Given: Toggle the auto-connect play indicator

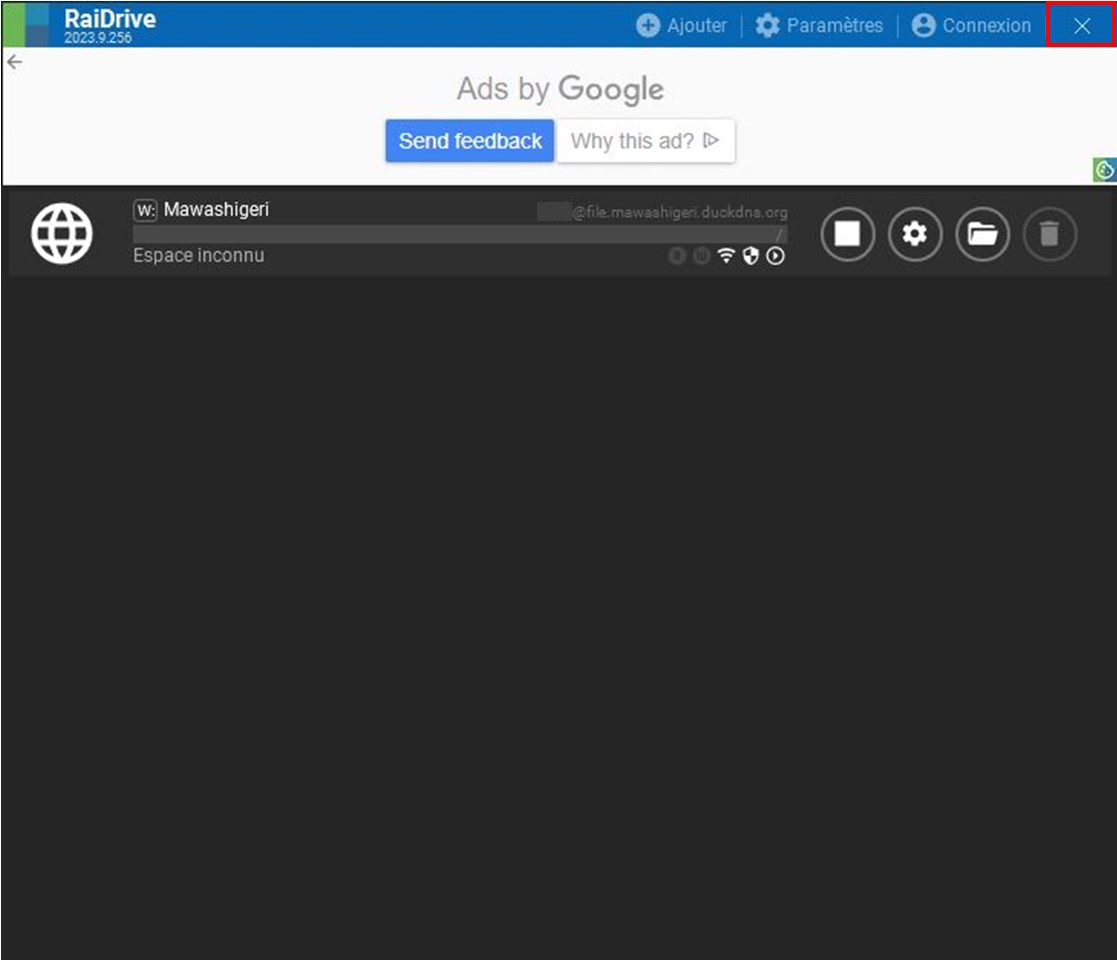Looking at the screenshot, I should pos(775,256).
